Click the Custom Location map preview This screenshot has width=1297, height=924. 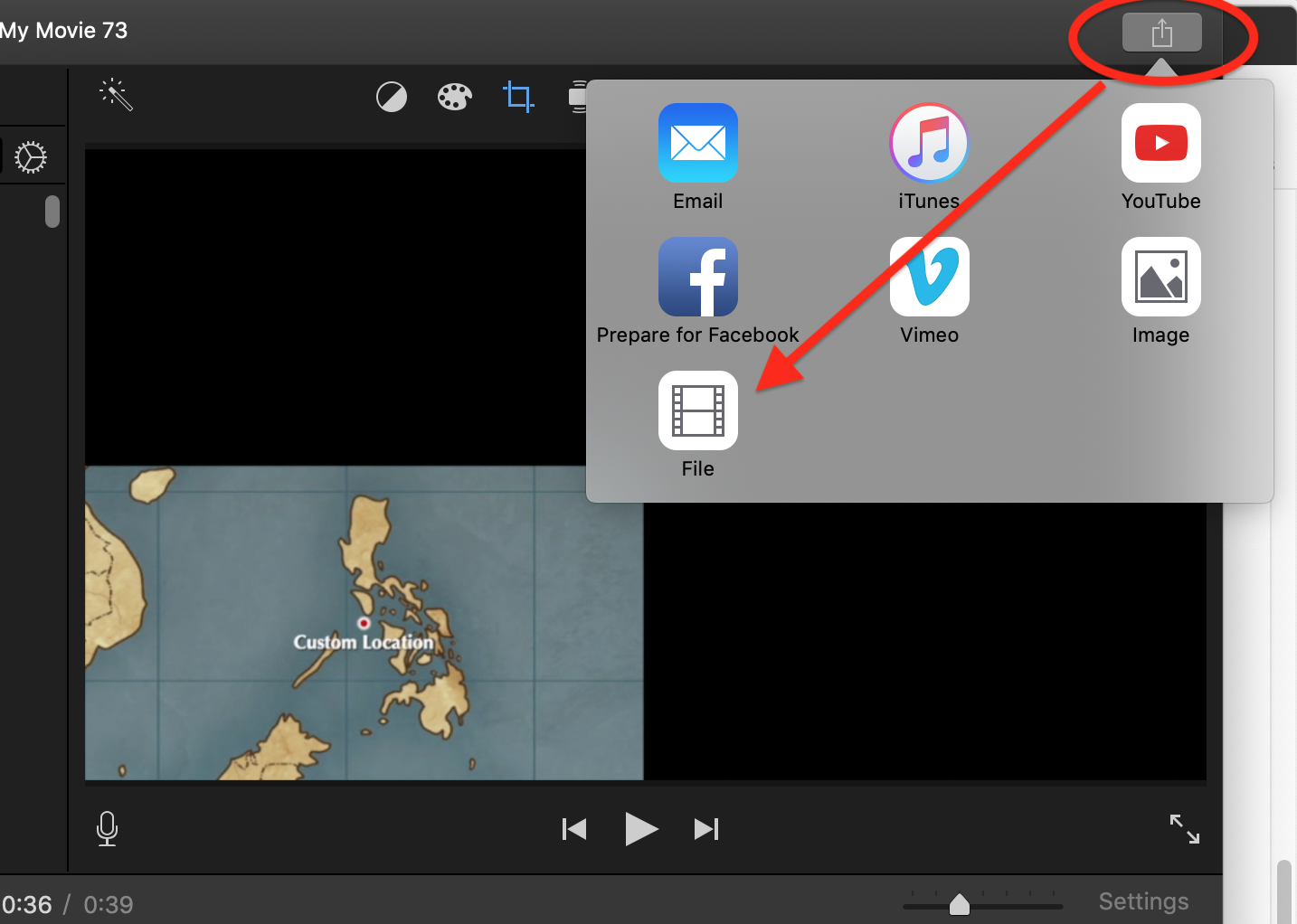click(364, 623)
